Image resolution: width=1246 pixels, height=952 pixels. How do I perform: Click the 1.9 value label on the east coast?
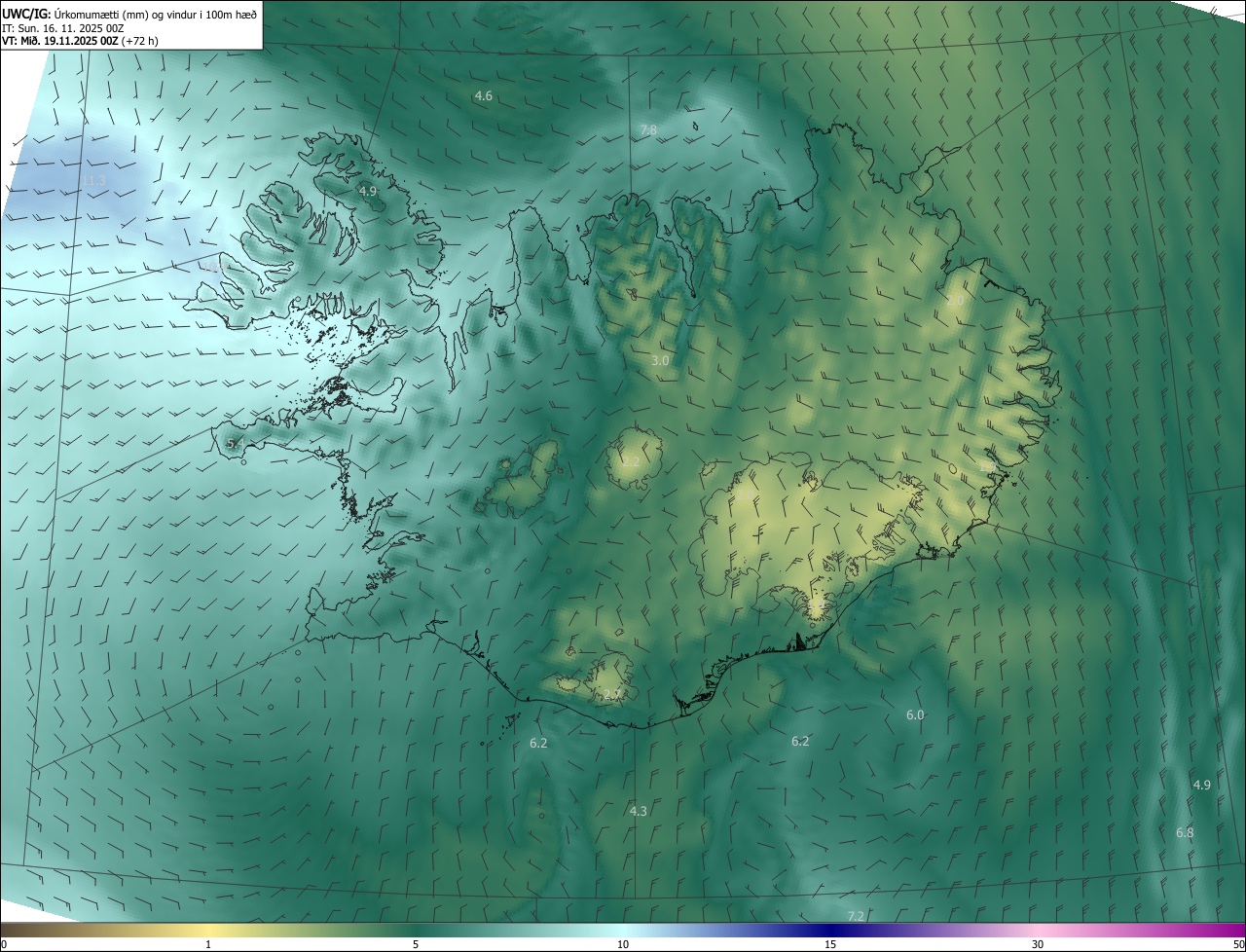tap(987, 466)
